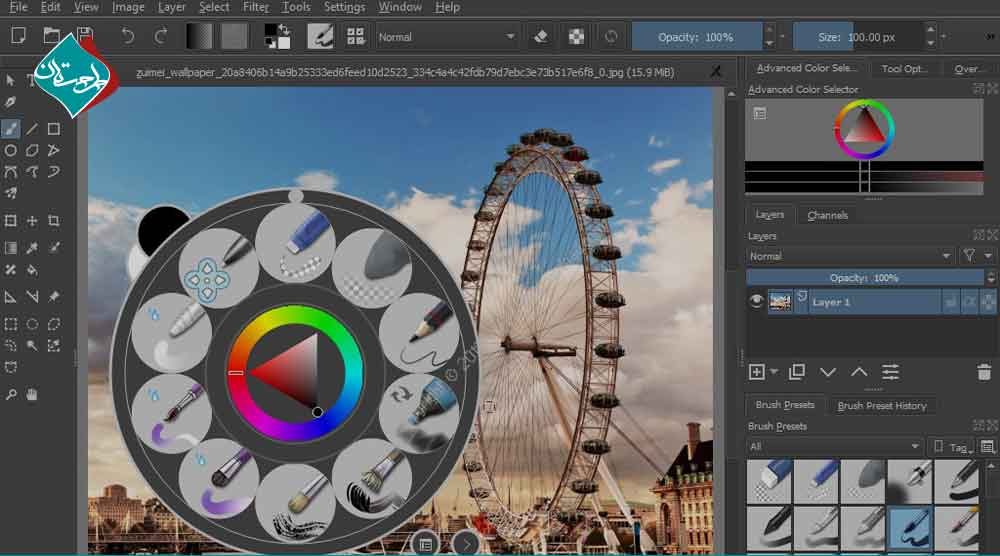Add a new layer
Screen dimensions: 1000x556
point(756,372)
